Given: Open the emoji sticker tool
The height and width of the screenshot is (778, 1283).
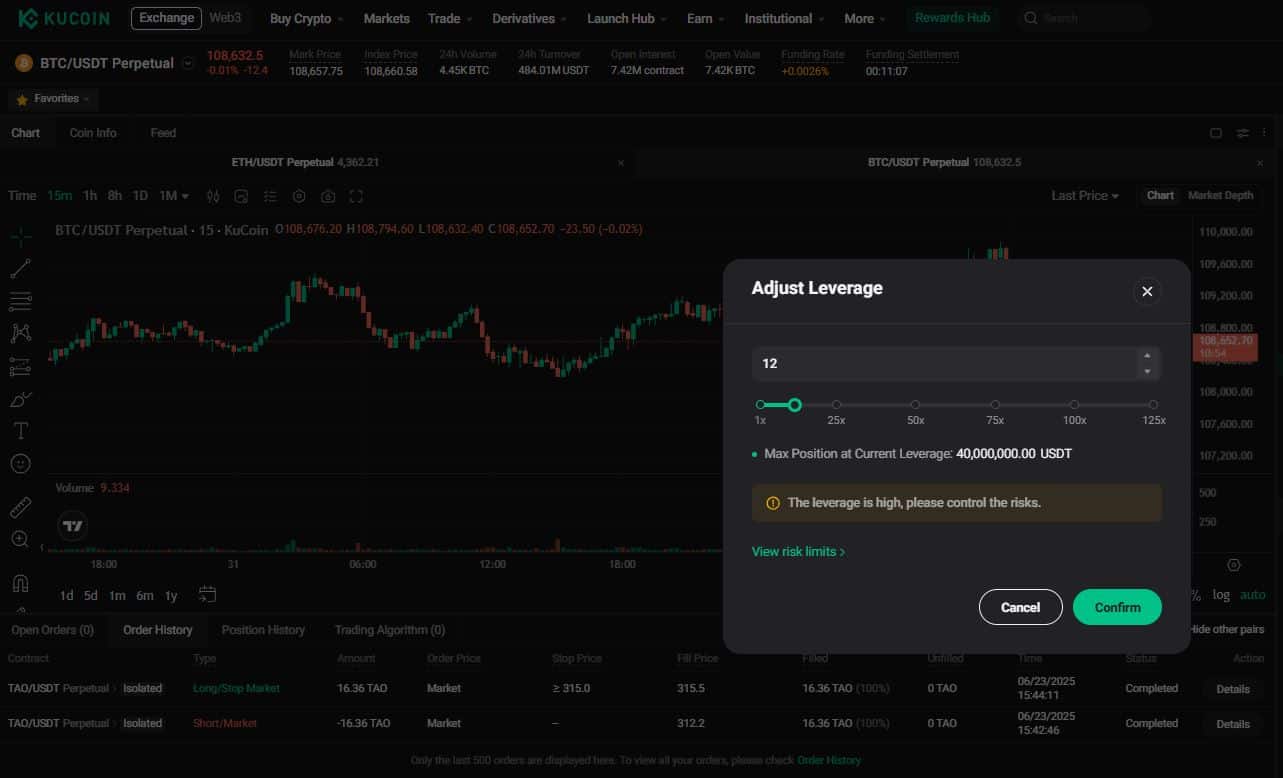Looking at the screenshot, I should point(20,464).
